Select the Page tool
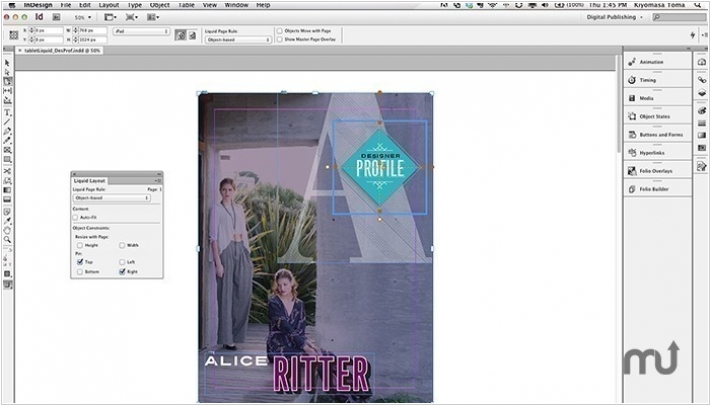710x405 pixels. (7, 82)
